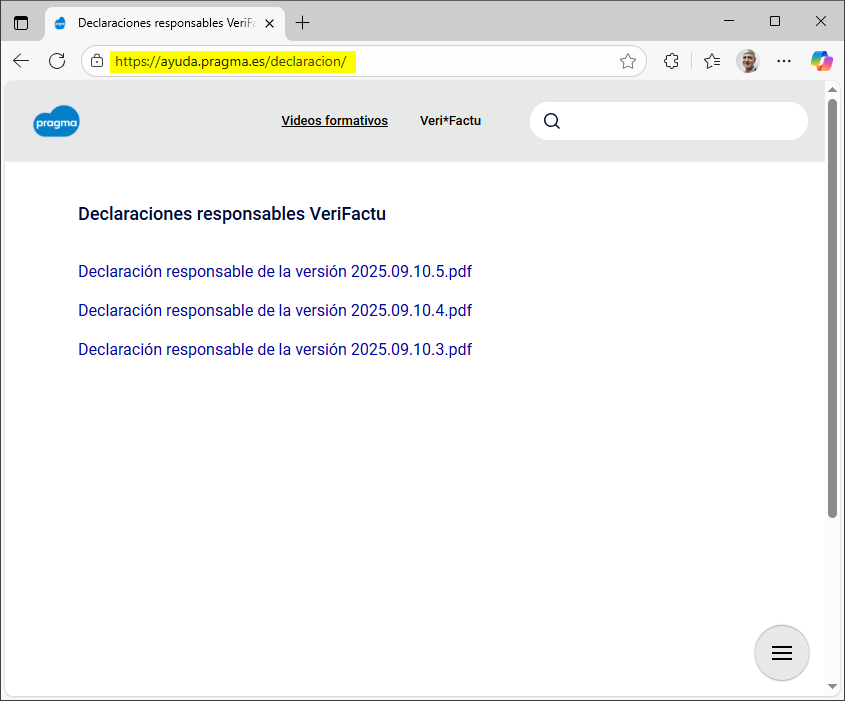Image resolution: width=845 pixels, height=701 pixels.
Task: Go back to previous page
Action: click(21, 61)
